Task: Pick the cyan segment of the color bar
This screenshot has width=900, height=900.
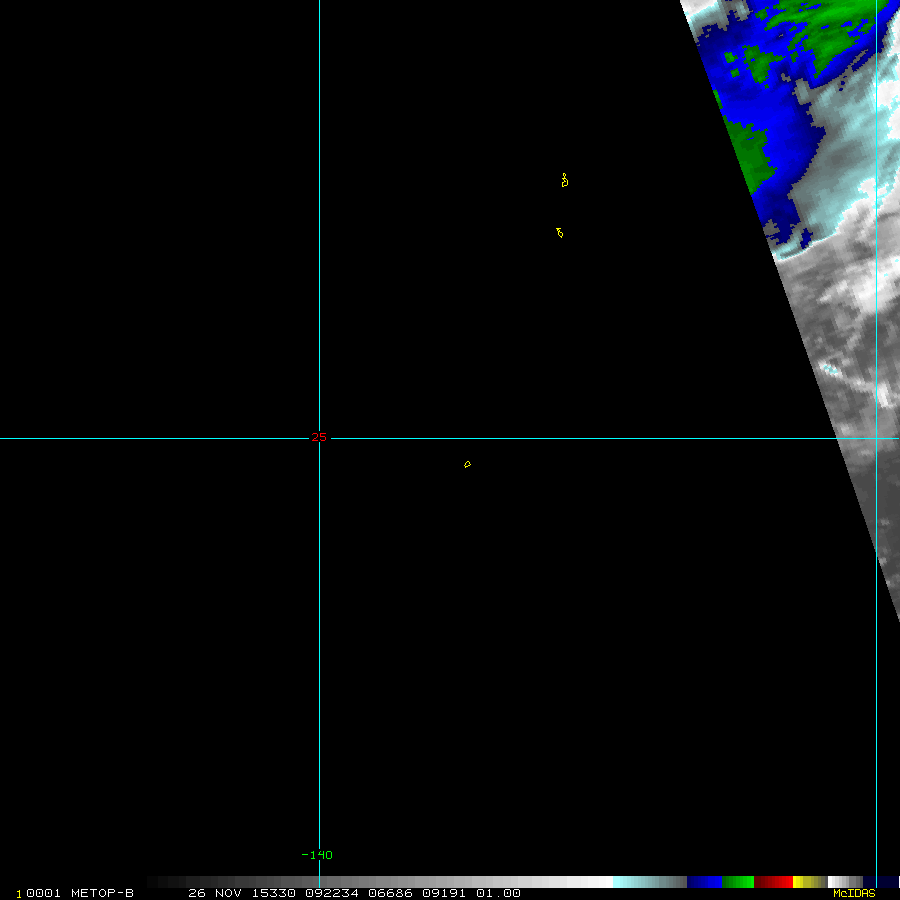Action: (650, 882)
